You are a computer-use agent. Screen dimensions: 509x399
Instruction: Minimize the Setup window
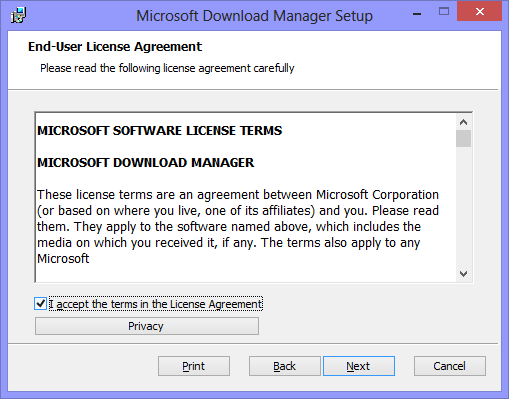point(417,12)
